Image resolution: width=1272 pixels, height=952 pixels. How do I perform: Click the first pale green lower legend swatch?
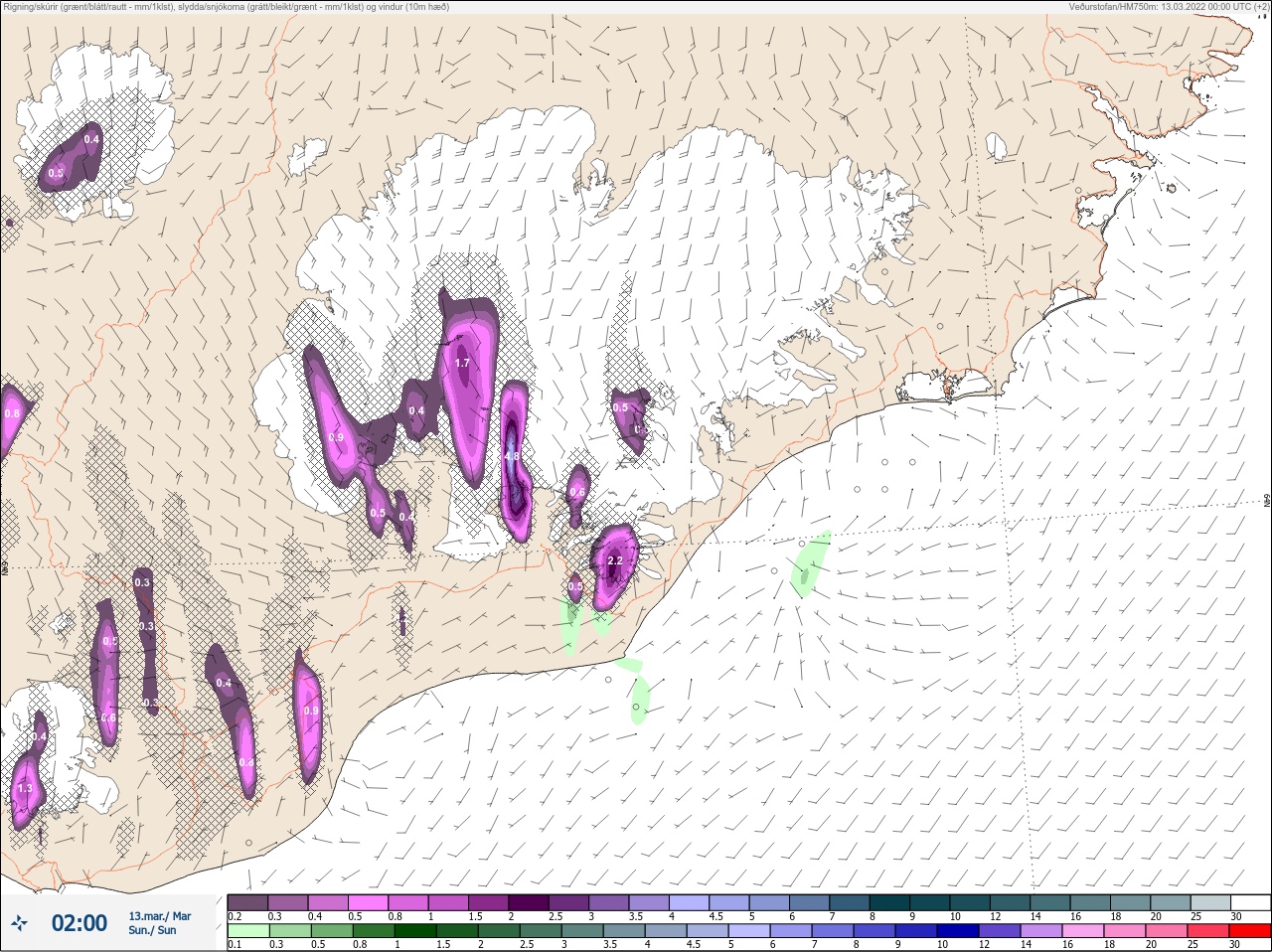(247, 931)
